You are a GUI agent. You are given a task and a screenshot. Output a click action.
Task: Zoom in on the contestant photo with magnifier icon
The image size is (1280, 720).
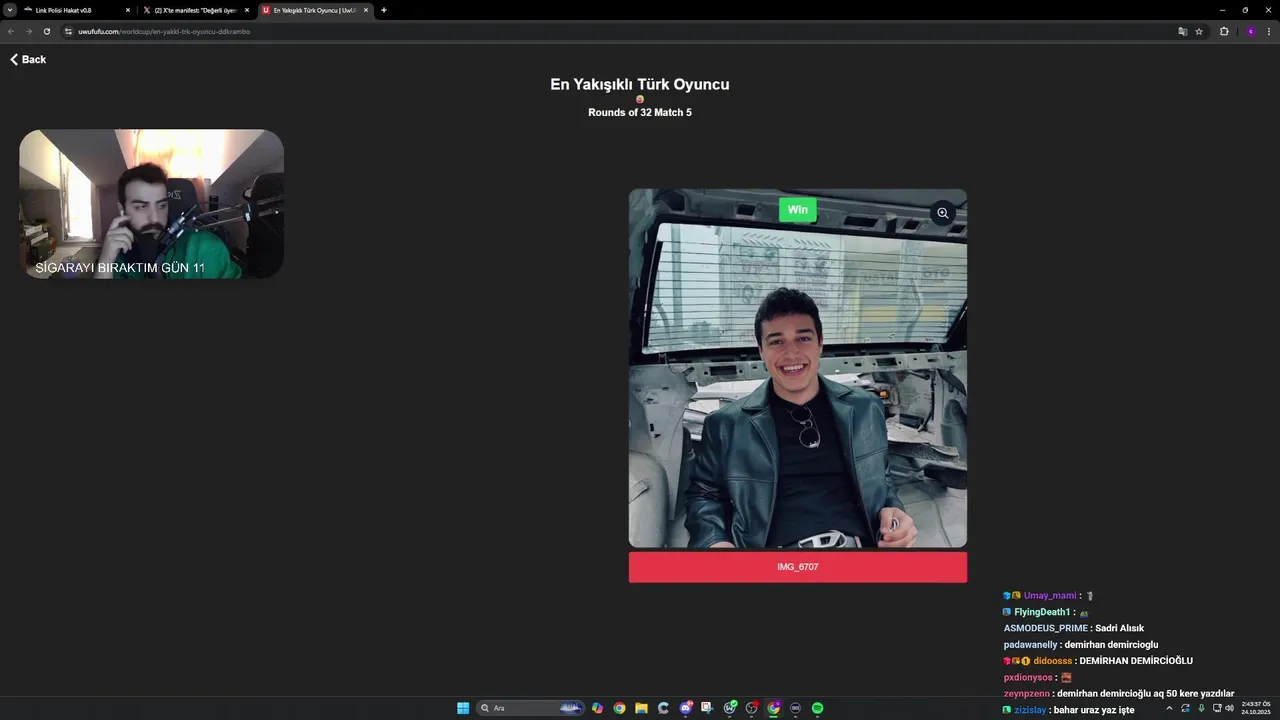point(942,213)
